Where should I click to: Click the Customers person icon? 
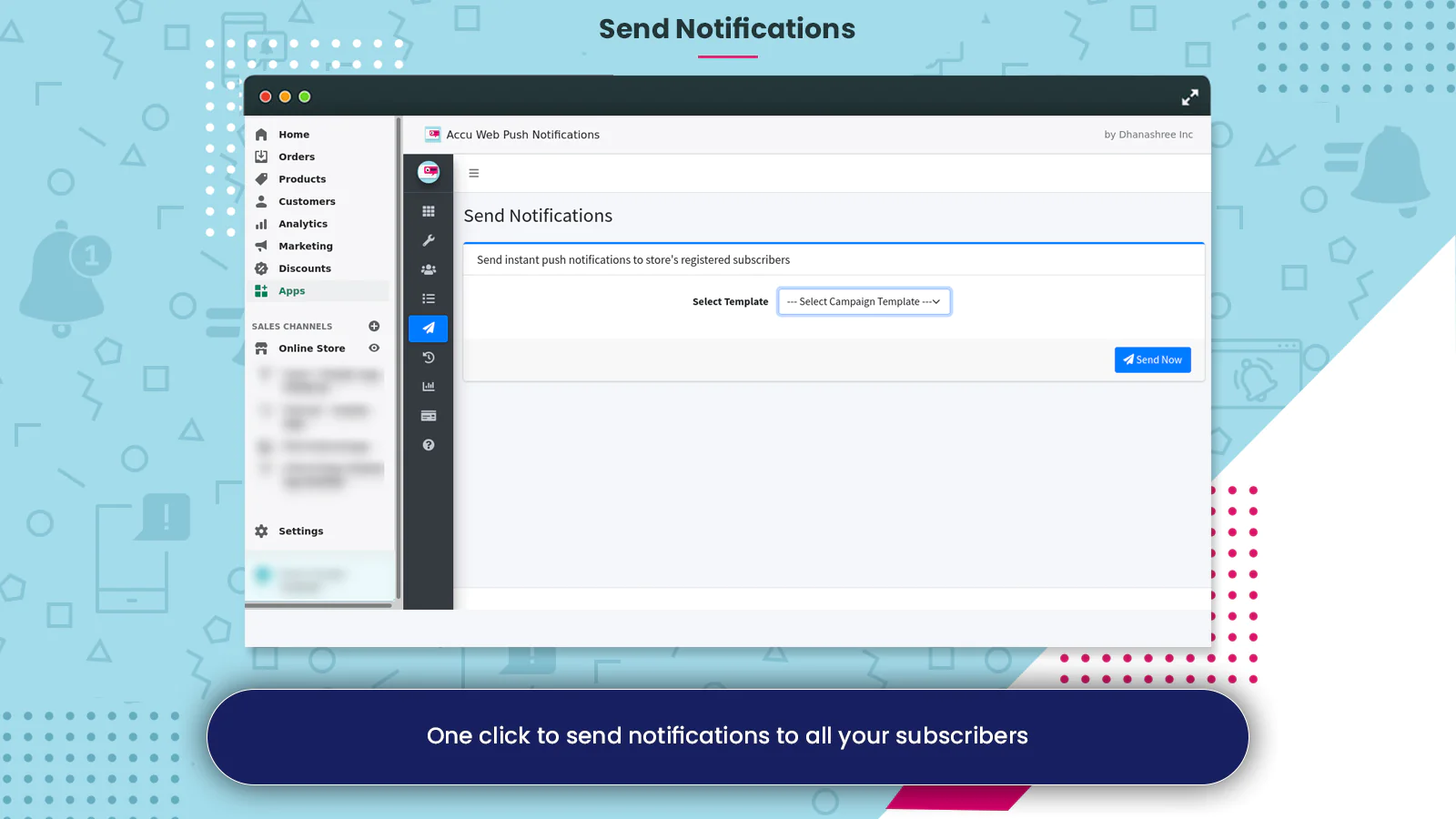click(261, 201)
